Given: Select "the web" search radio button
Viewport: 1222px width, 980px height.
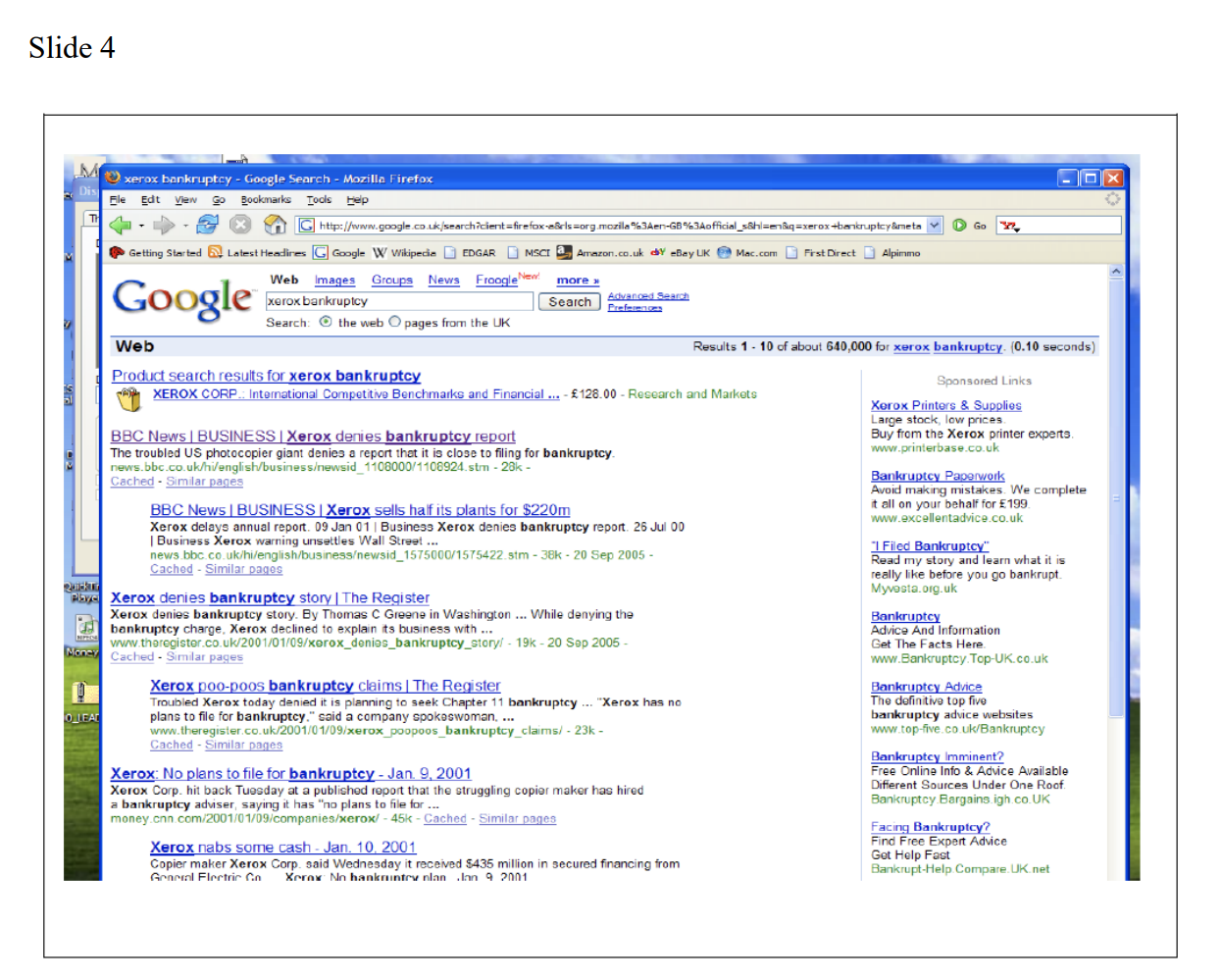Looking at the screenshot, I should pos(326,322).
